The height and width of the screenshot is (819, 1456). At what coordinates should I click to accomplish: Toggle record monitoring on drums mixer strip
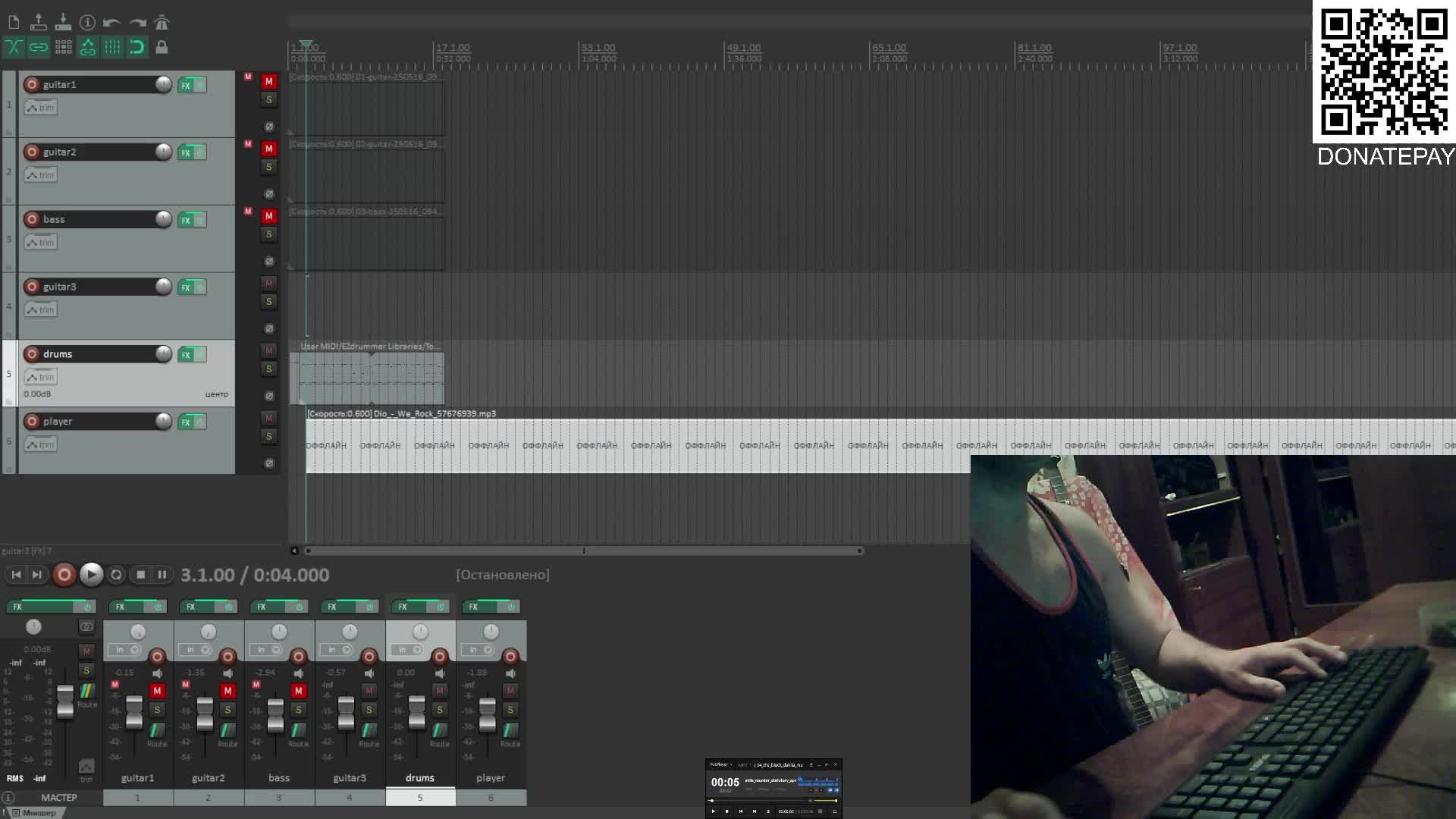pyautogui.click(x=440, y=673)
